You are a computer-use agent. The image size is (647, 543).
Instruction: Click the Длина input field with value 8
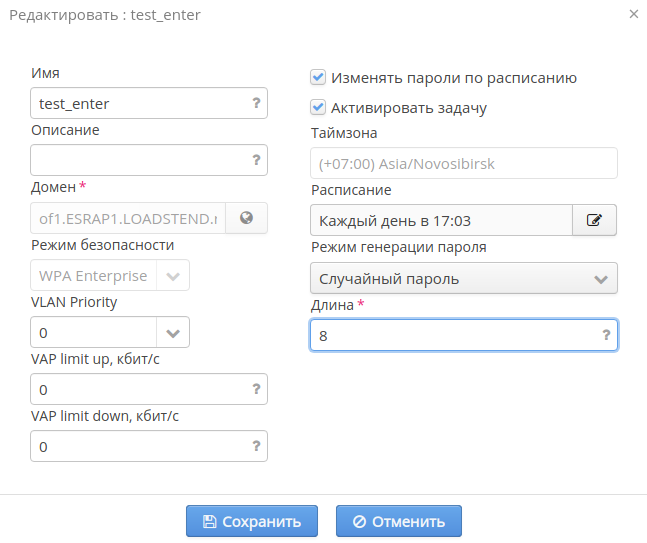pos(455,336)
